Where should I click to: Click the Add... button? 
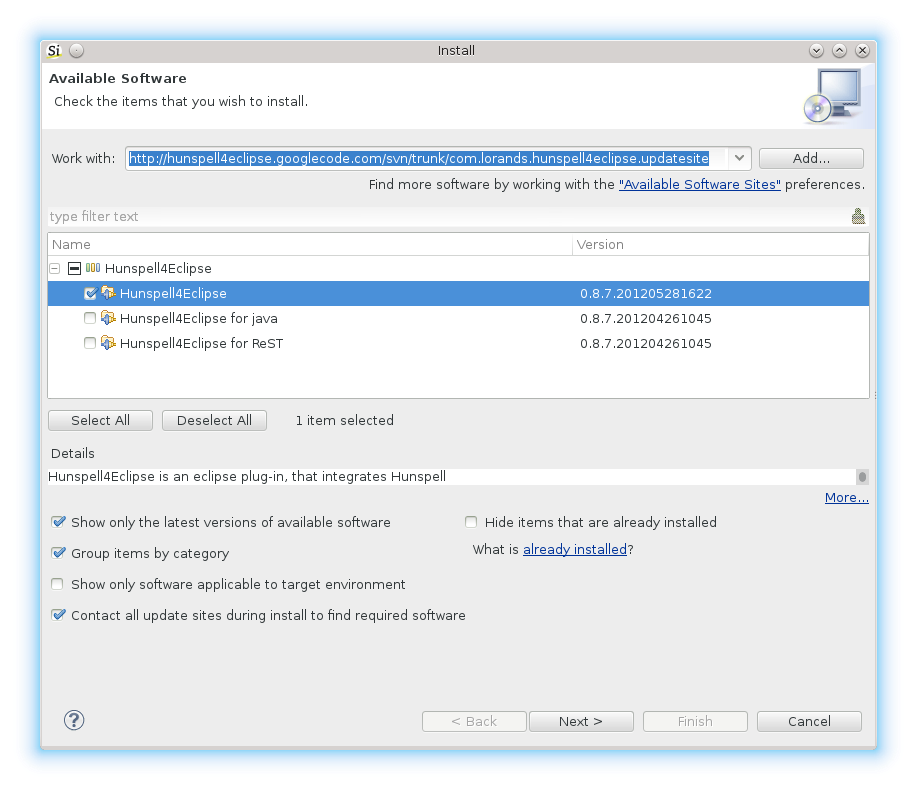coord(811,158)
